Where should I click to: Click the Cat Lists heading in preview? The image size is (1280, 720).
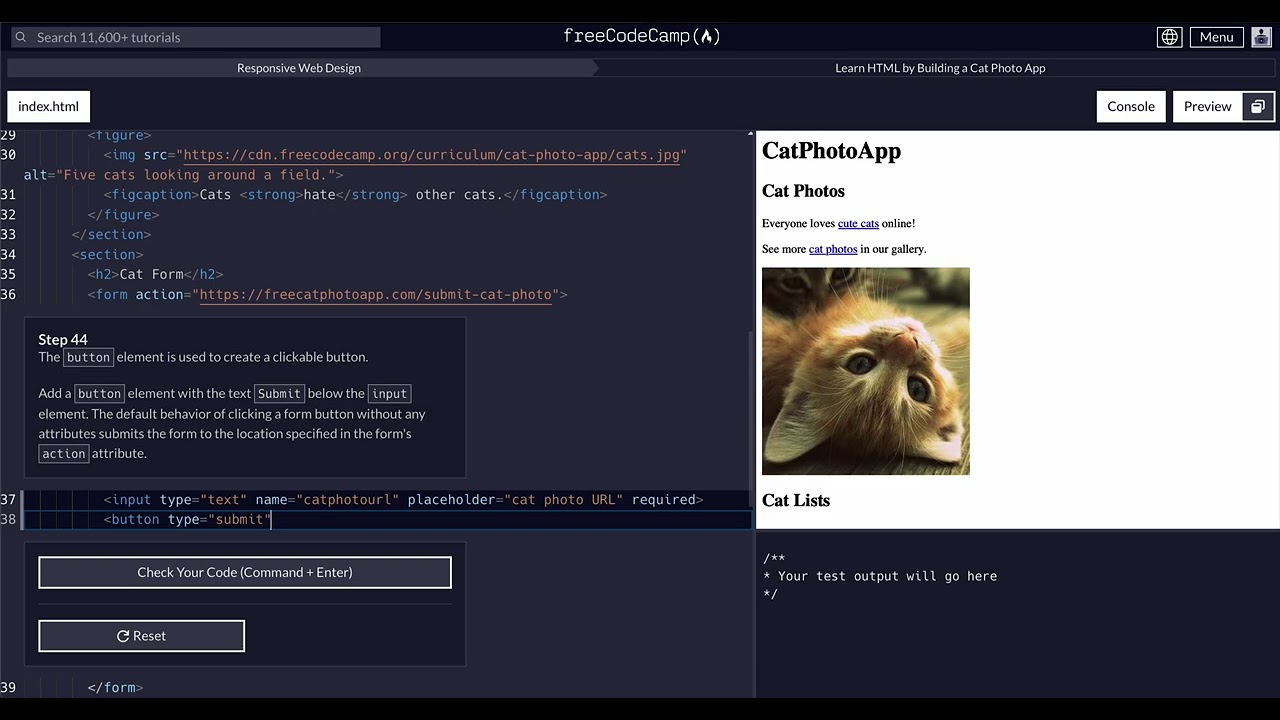pos(796,501)
